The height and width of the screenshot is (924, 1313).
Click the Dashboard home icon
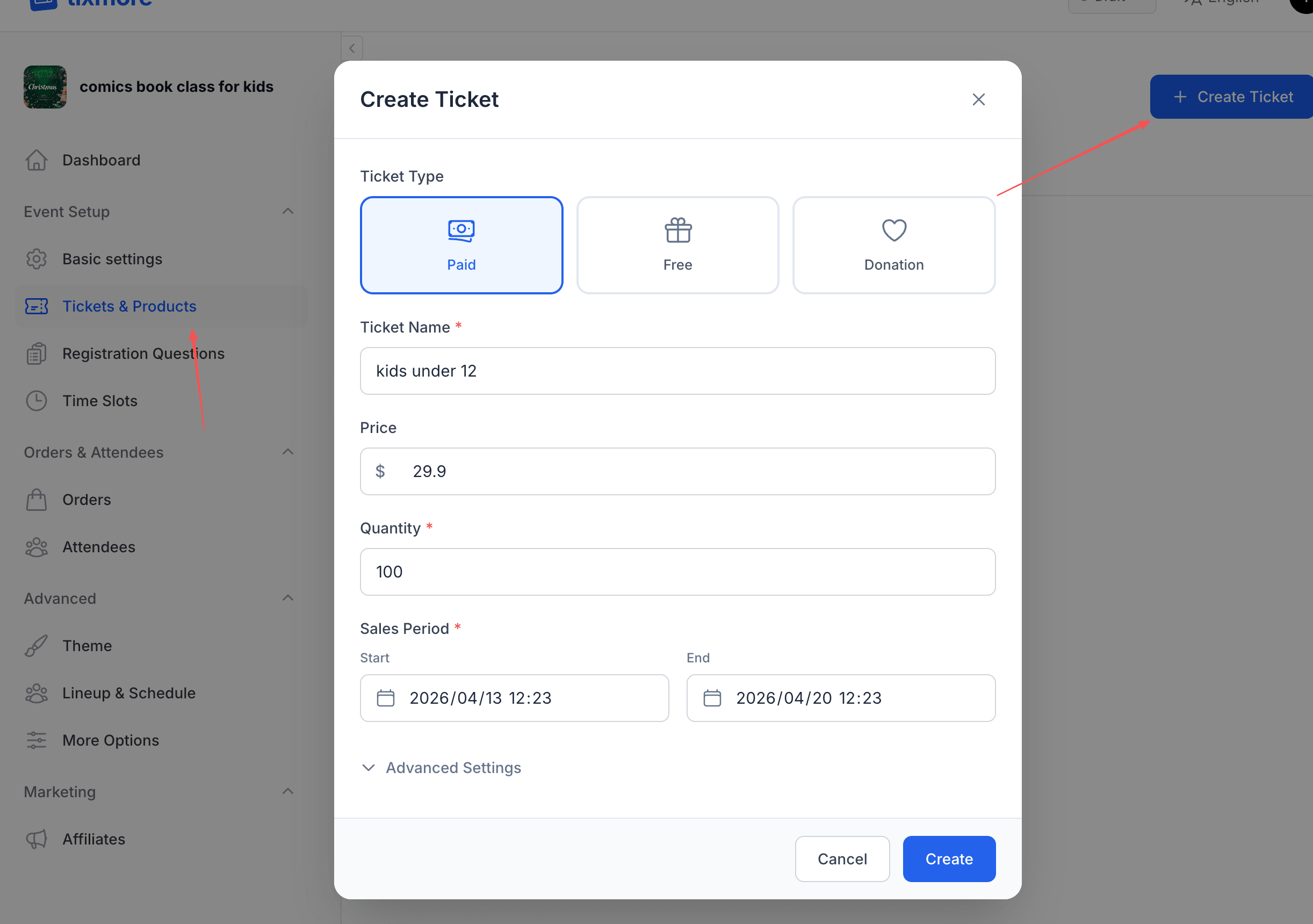pyautogui.click(x=37, y=160)
